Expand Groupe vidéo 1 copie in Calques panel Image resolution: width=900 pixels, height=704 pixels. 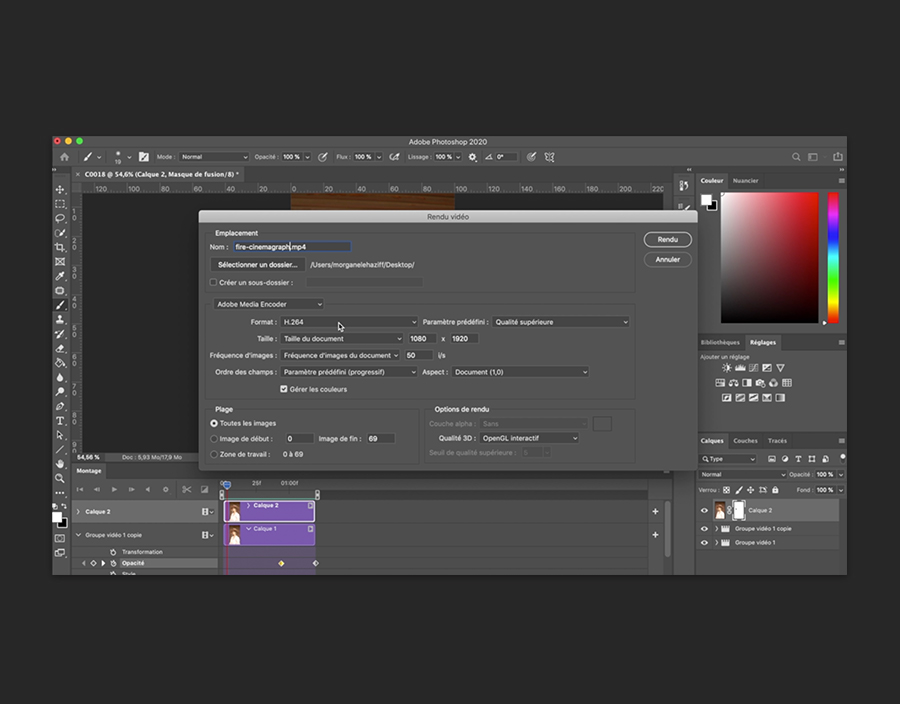(x=716, y=529)
